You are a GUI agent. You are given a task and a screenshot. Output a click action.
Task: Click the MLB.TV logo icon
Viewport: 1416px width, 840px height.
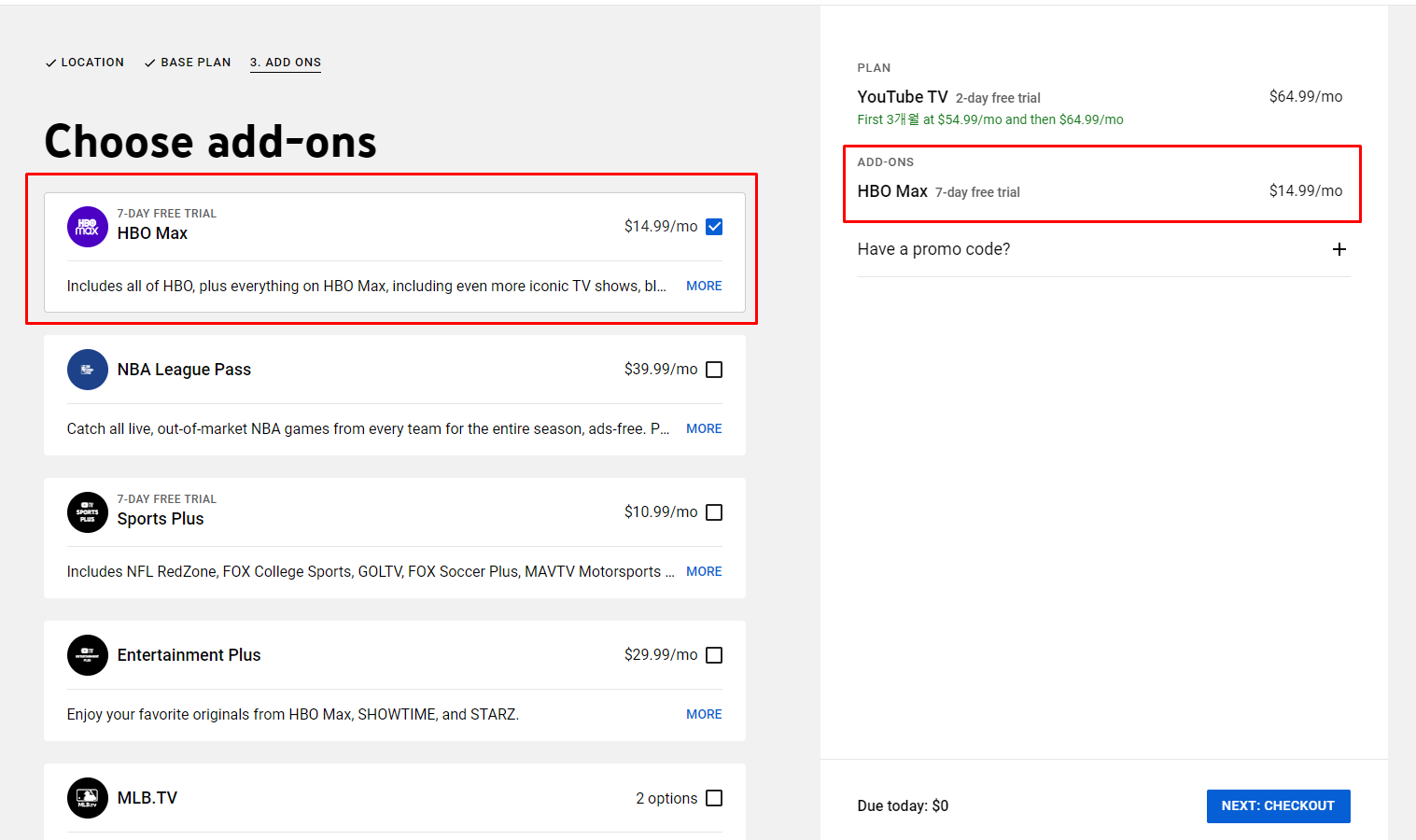pyautogui.click(x=88, y=798)
